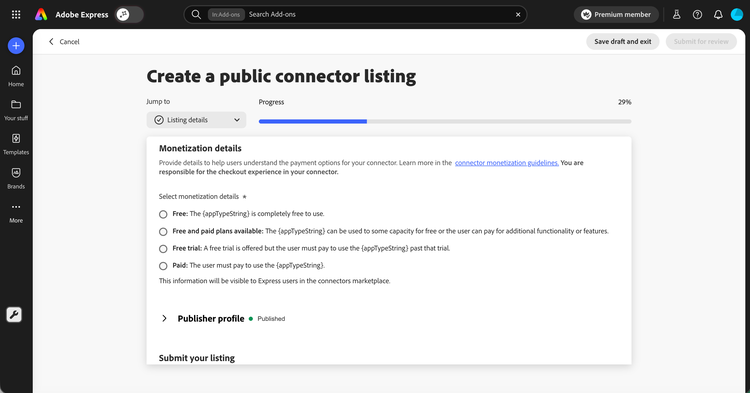The image size is (750, 393).
Task: Open Brands in the sidebar
Action: pos(16,178)
